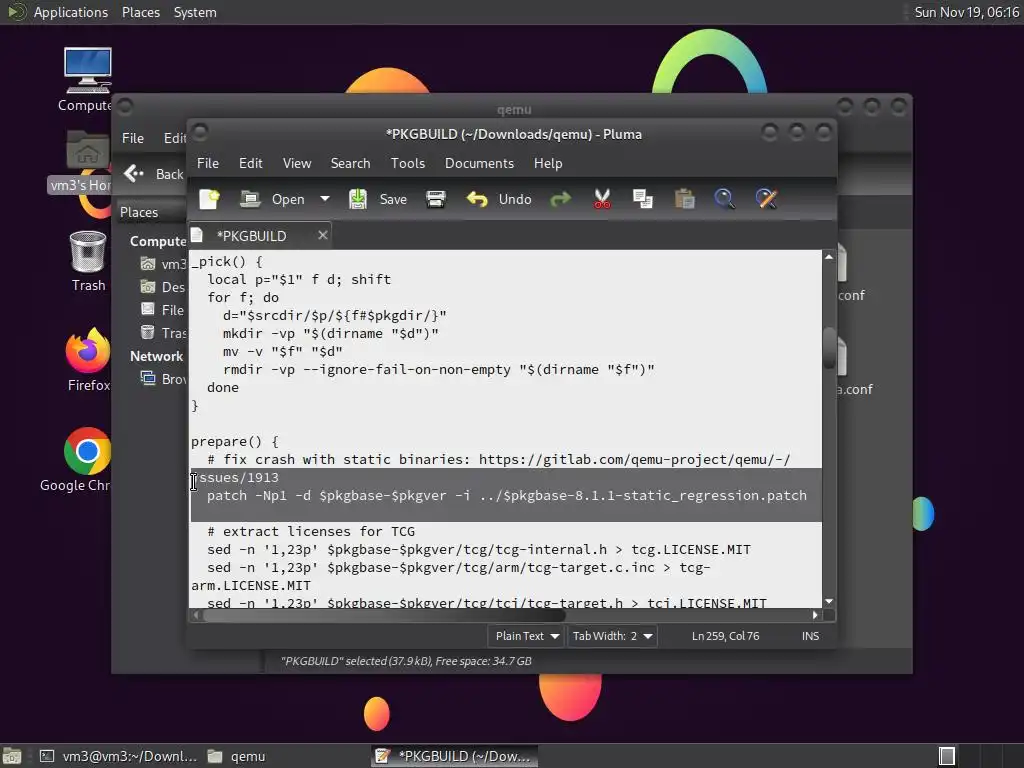This screenshot has height=768, width=1024.
Task: Click the 'done' line in editor
Action: [x=223, y=388]
